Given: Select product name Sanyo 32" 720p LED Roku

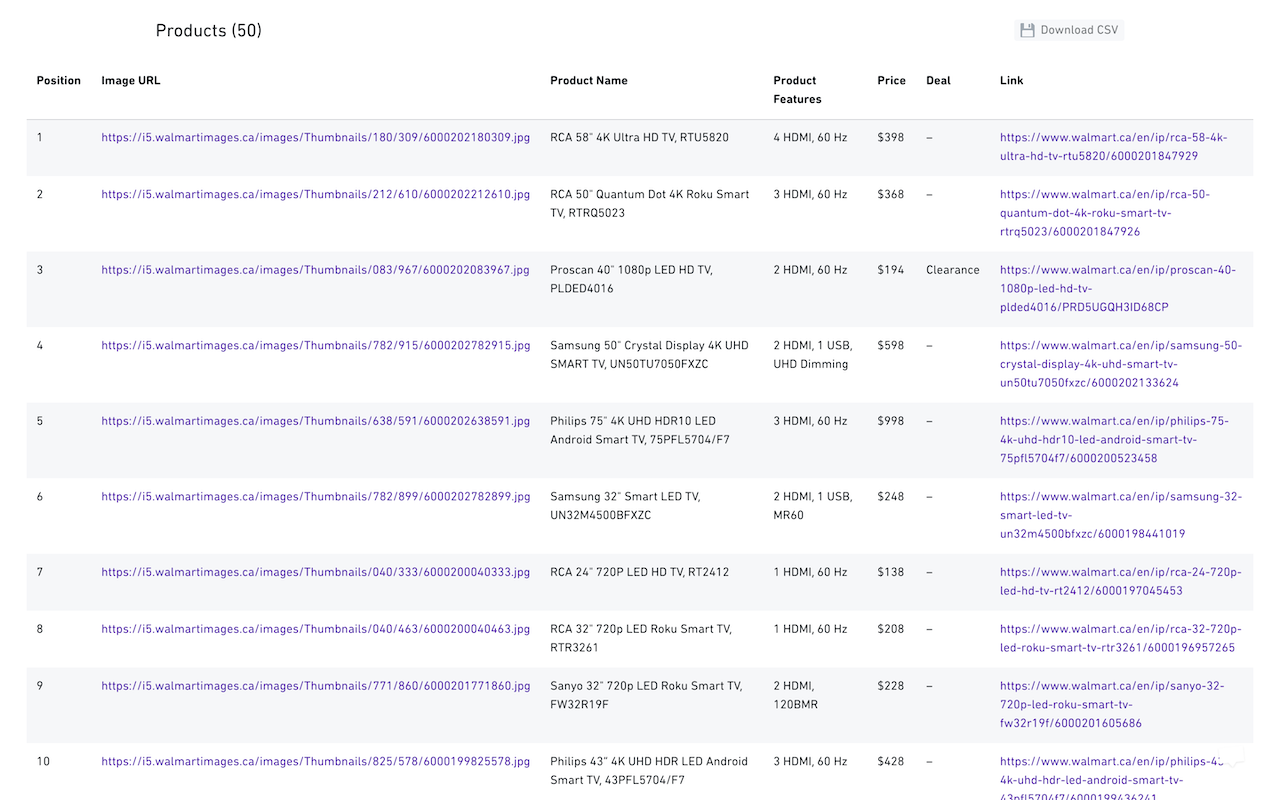Looking at the screenshot, I should point(646,695).
